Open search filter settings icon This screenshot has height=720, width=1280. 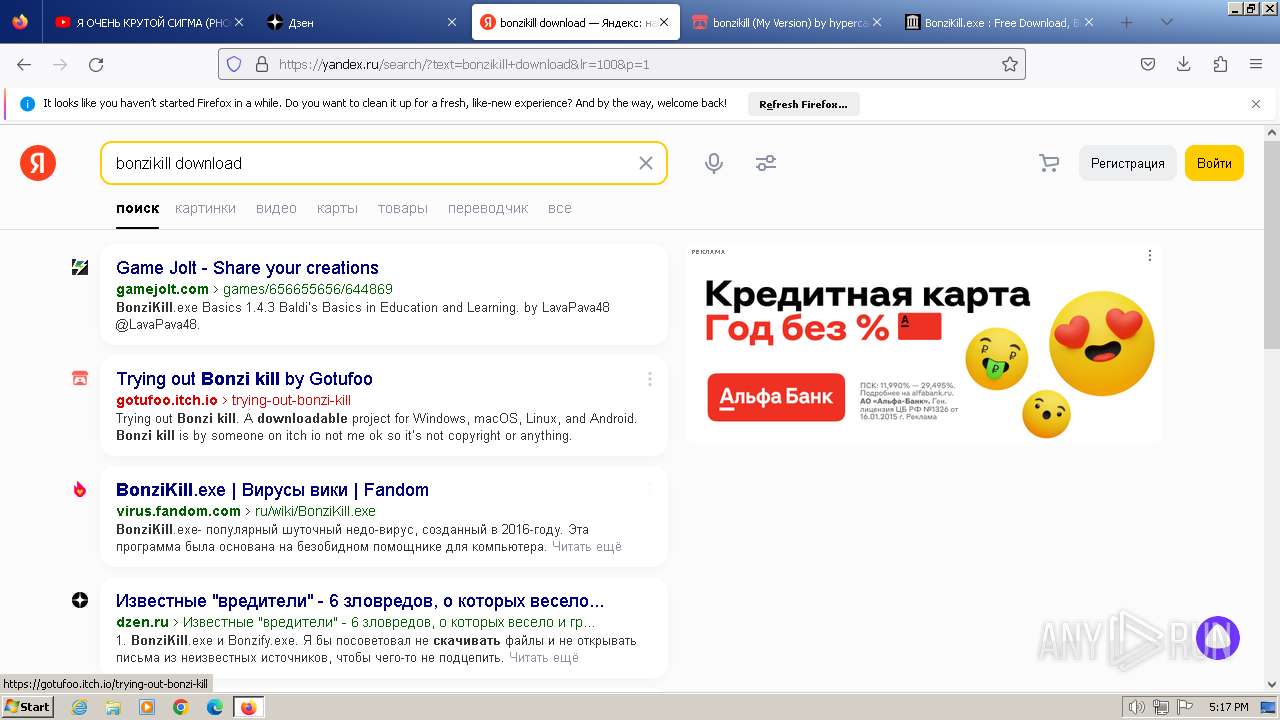766,163
